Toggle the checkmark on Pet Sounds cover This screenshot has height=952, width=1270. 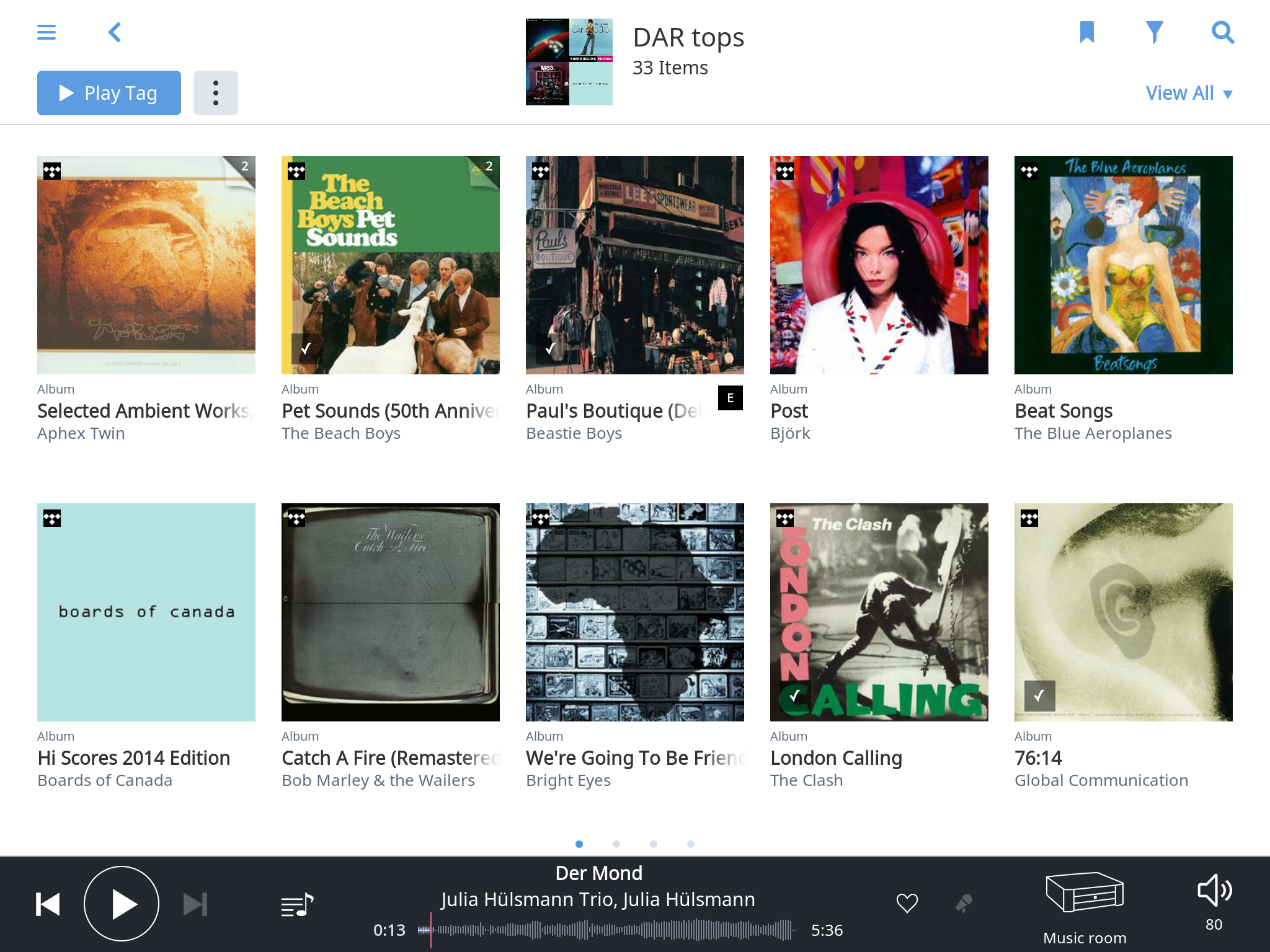(x=306, y=349)
